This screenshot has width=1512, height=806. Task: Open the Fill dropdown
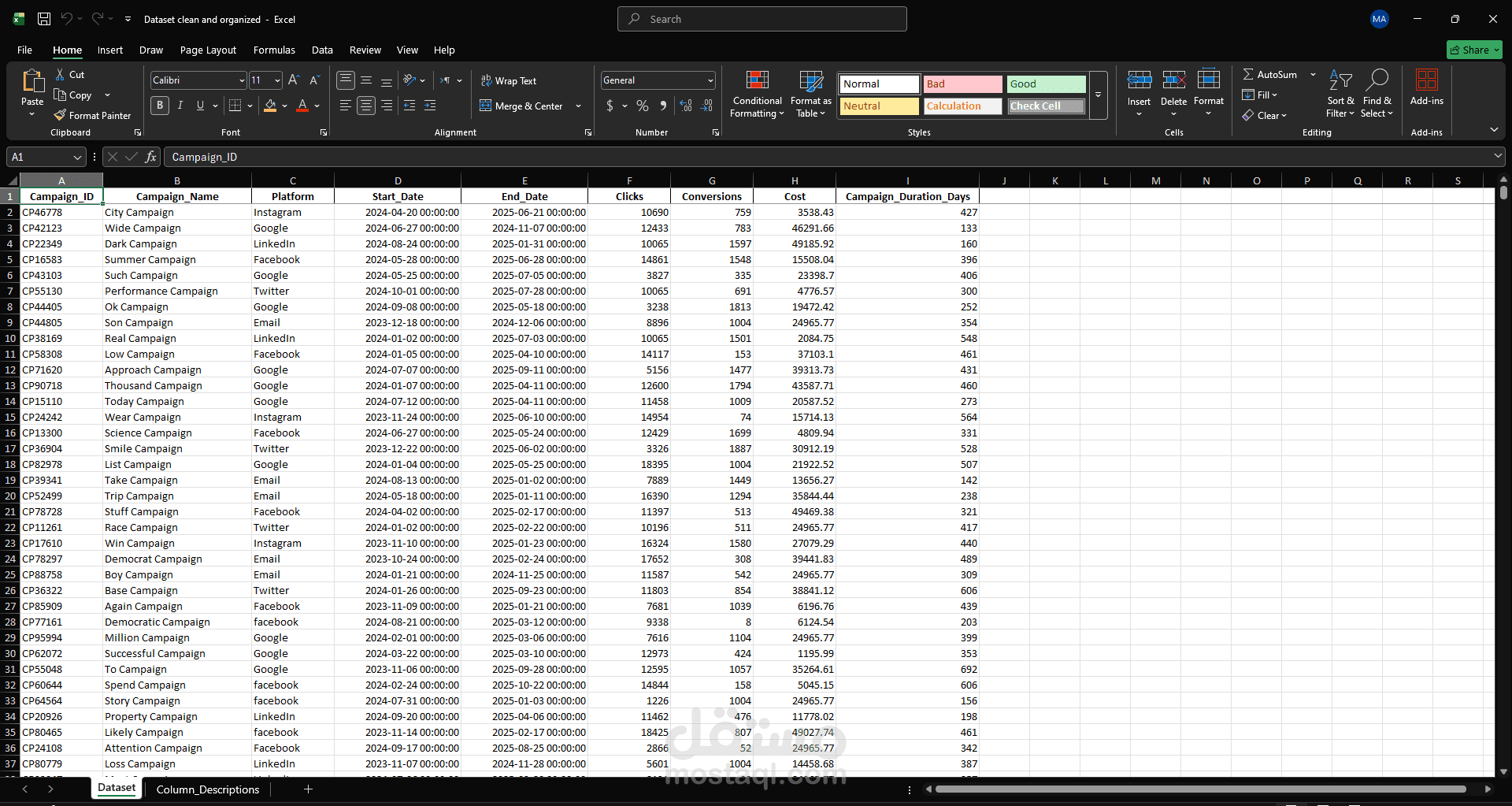click(1260, 95)
